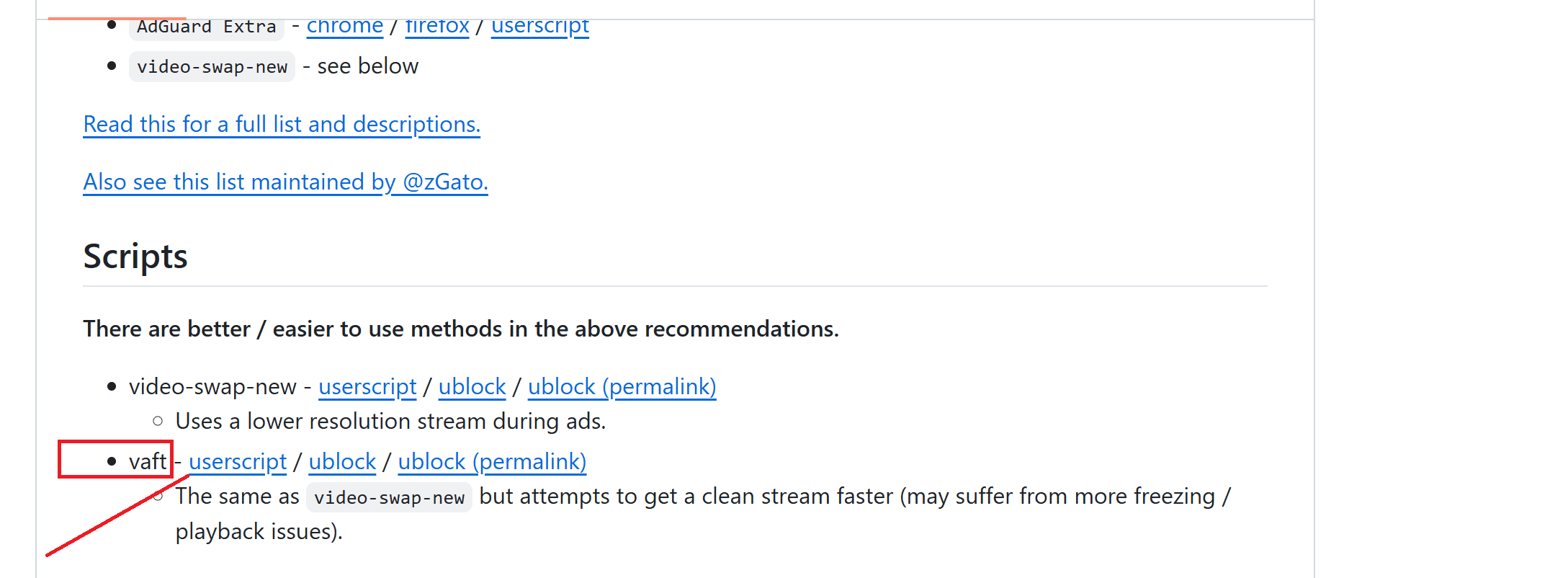This screenshot has width=1568, height=578.
Task: Open the list maintained by @zGato link
Action: [x=285, y=182]
